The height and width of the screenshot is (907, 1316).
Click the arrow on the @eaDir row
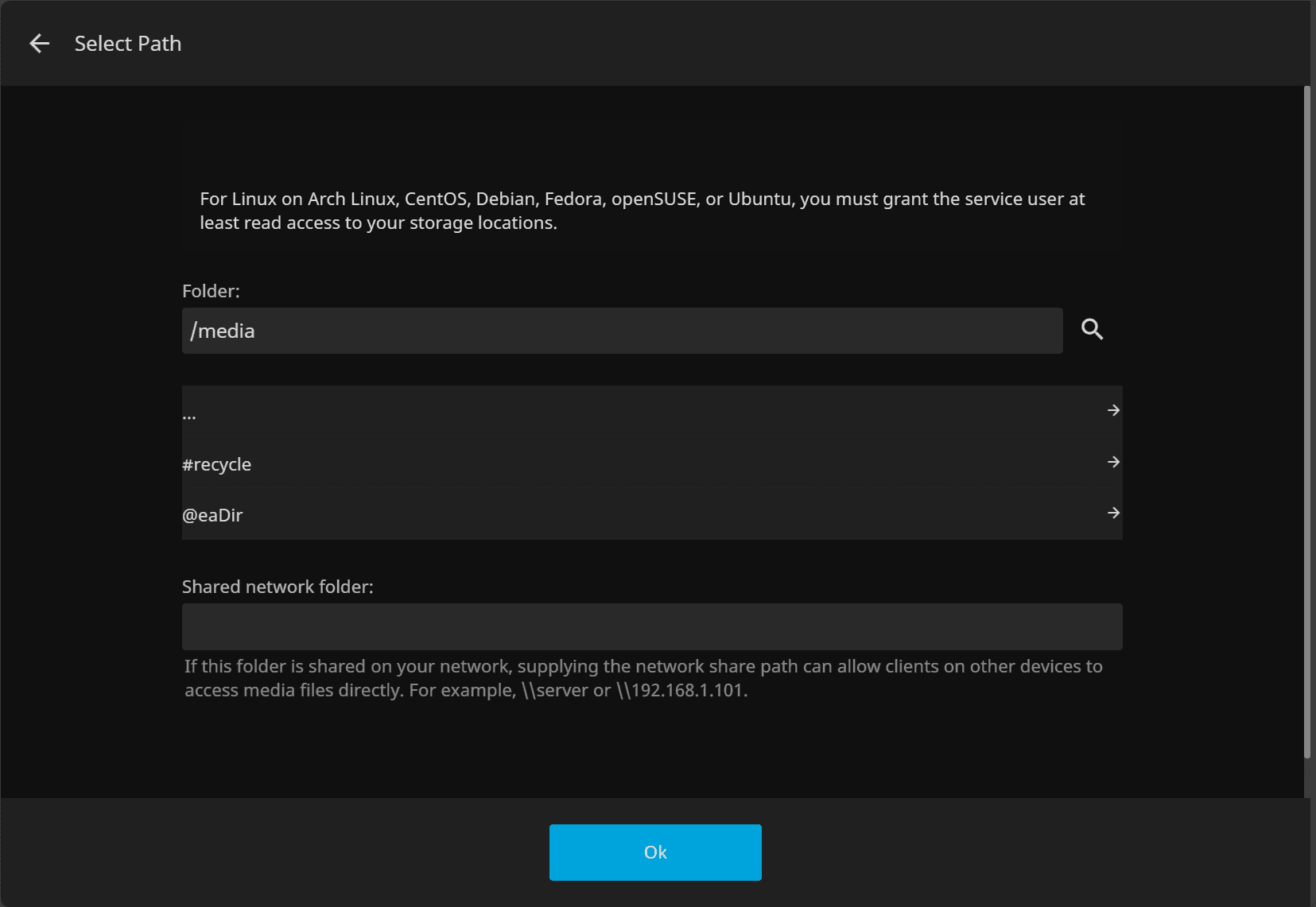(x=1113, y=513)
